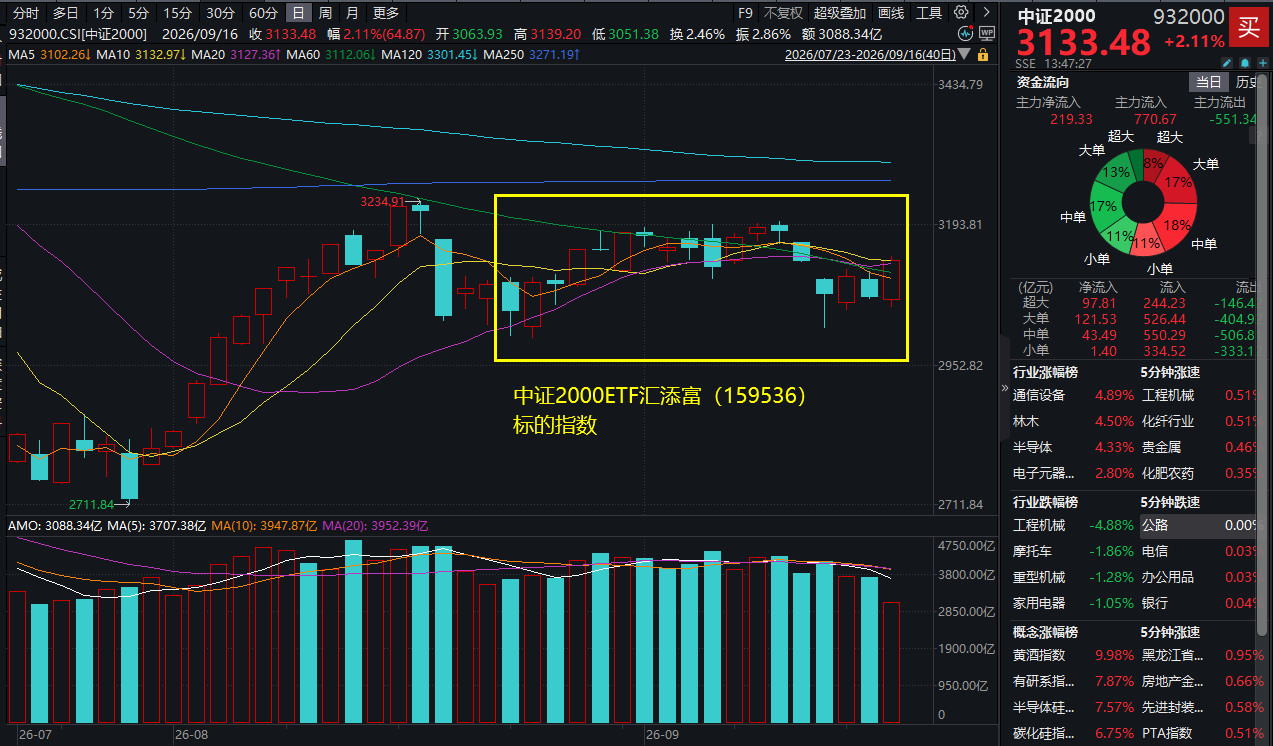Expand date range dropdown triangle
Screen dimensions: 1273x746
tap(964, 54)
